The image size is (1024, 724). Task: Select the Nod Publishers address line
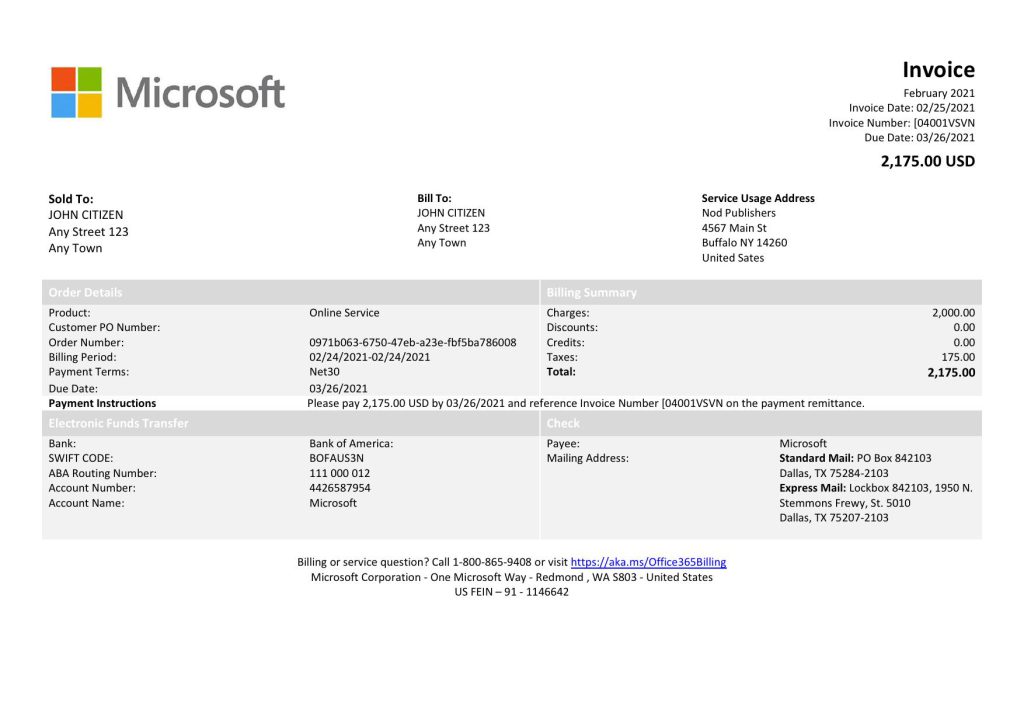coord(739,213)
